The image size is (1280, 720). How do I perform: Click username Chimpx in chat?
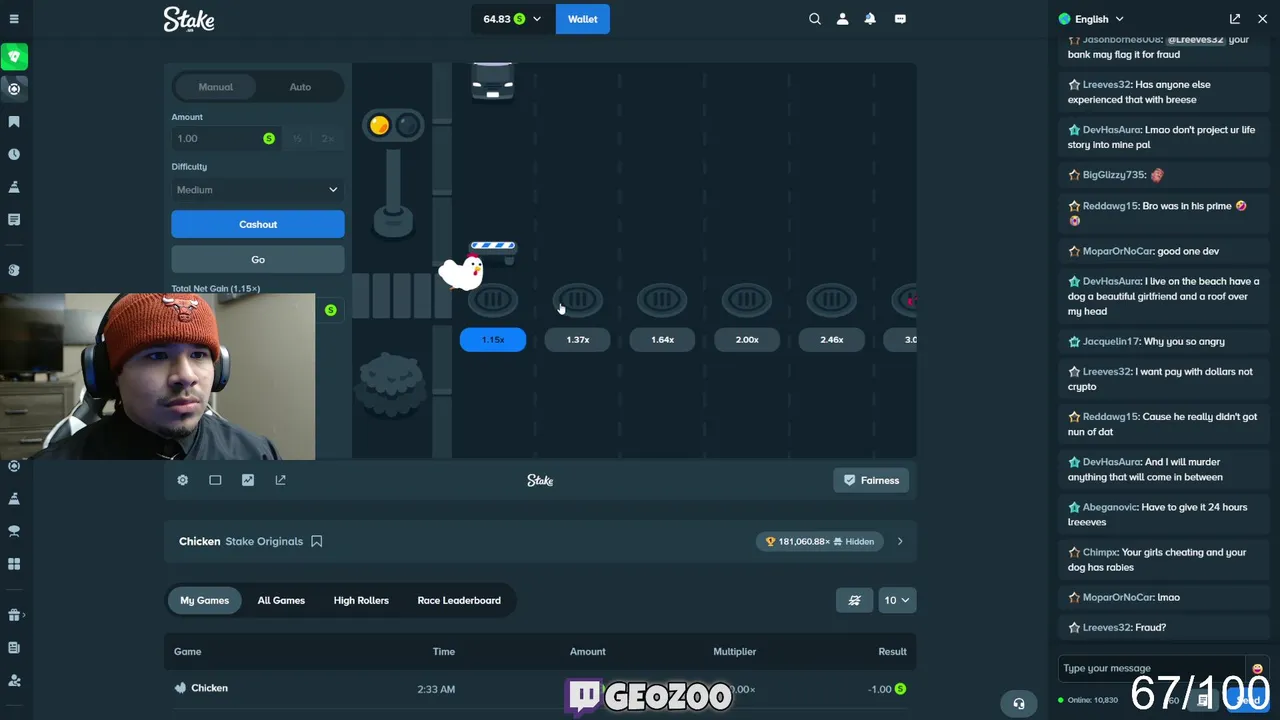pyautogui.click(x=1099, y=553)
